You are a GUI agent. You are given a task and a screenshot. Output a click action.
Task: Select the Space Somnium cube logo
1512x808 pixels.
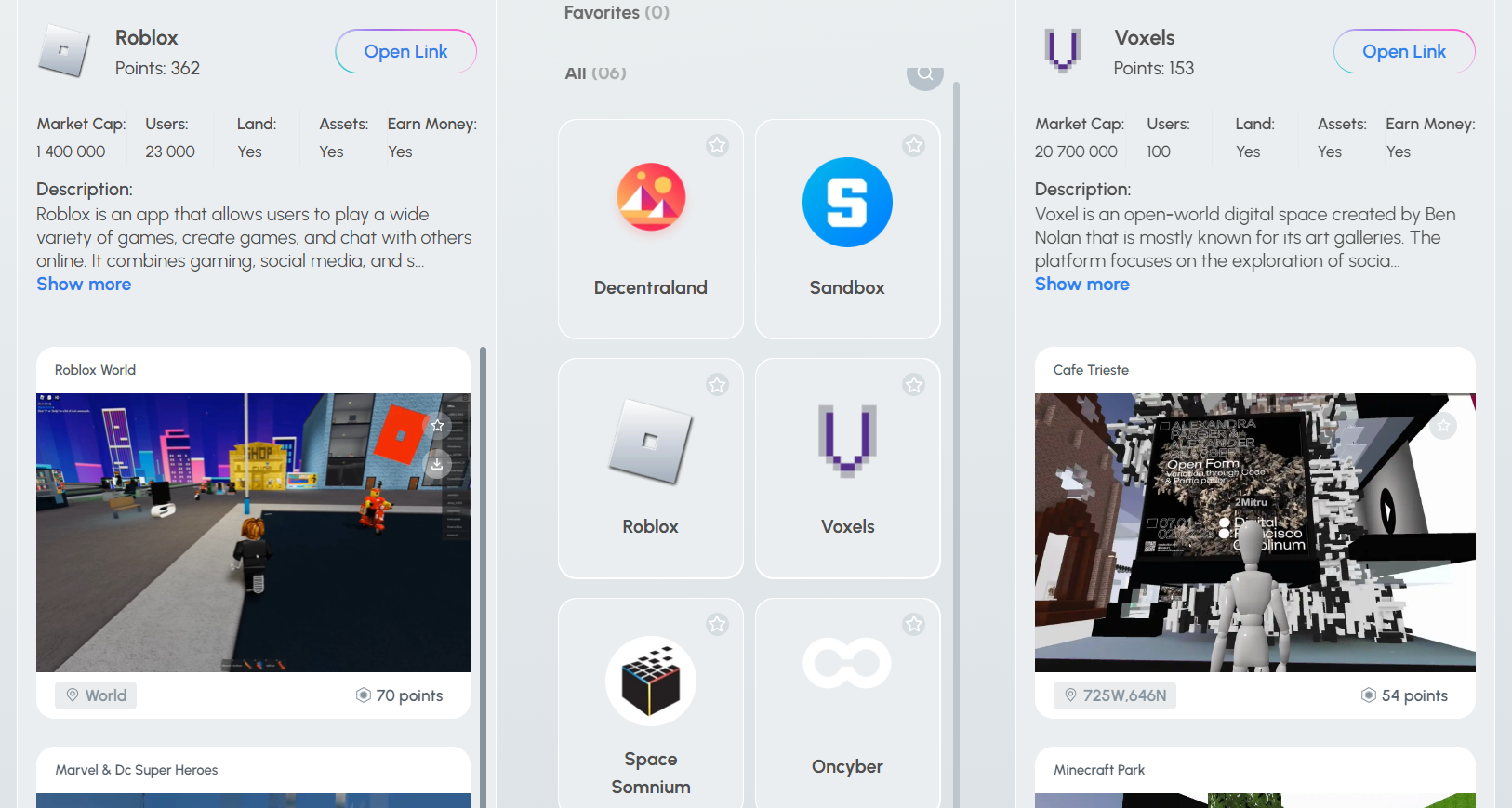(x=651, y=681)
